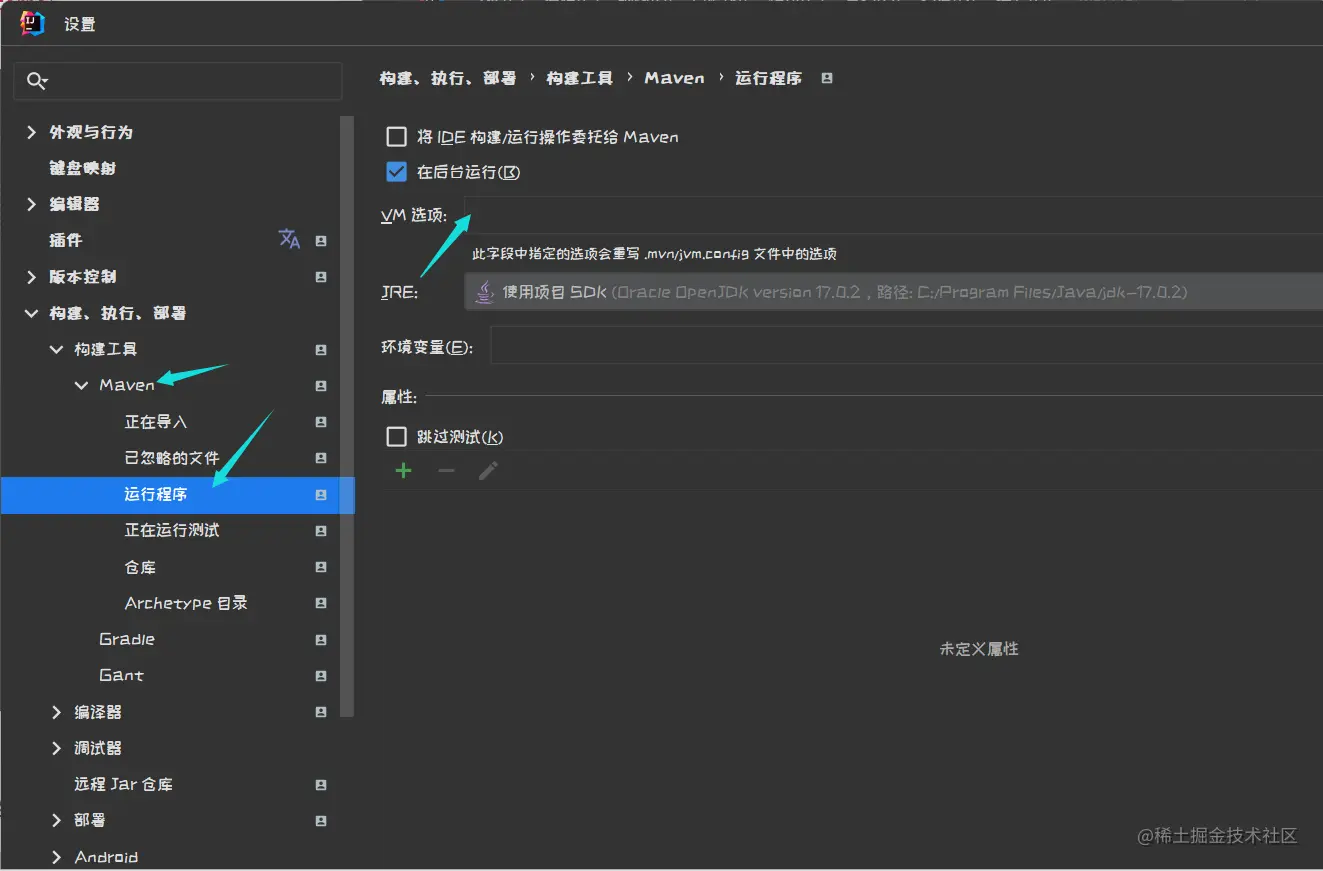Click the project-level icon beside 构建工具

(x=321, y=350)
